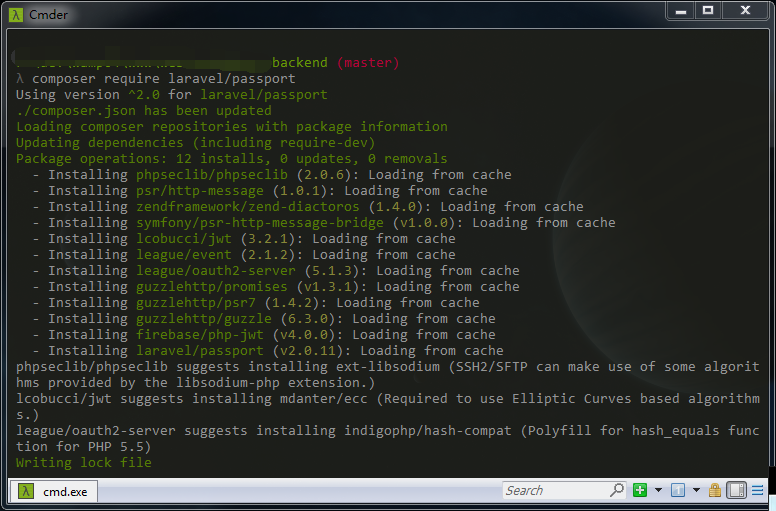Click the 'guzzlehttp/promises' install line
The height and width of the screenshot is (511, 776).
(x=276, y=286)
